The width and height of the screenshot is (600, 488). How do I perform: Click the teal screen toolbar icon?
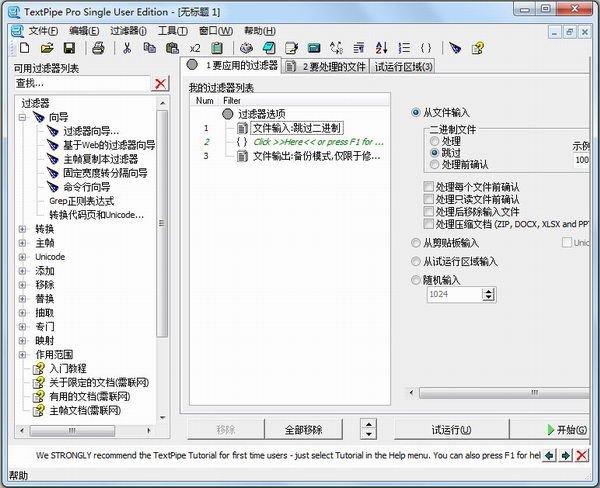coord(314,48)
